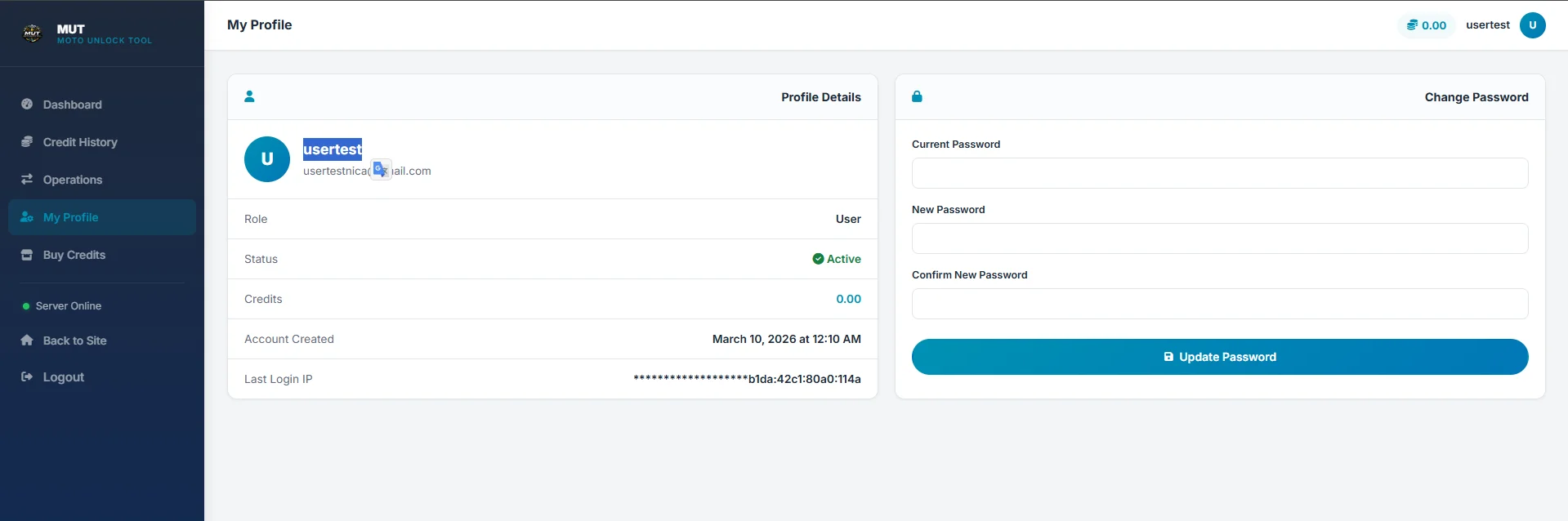Screen dimensions: 1568x521
Task: Click the MUT logo icon
Action: point(32,33)
